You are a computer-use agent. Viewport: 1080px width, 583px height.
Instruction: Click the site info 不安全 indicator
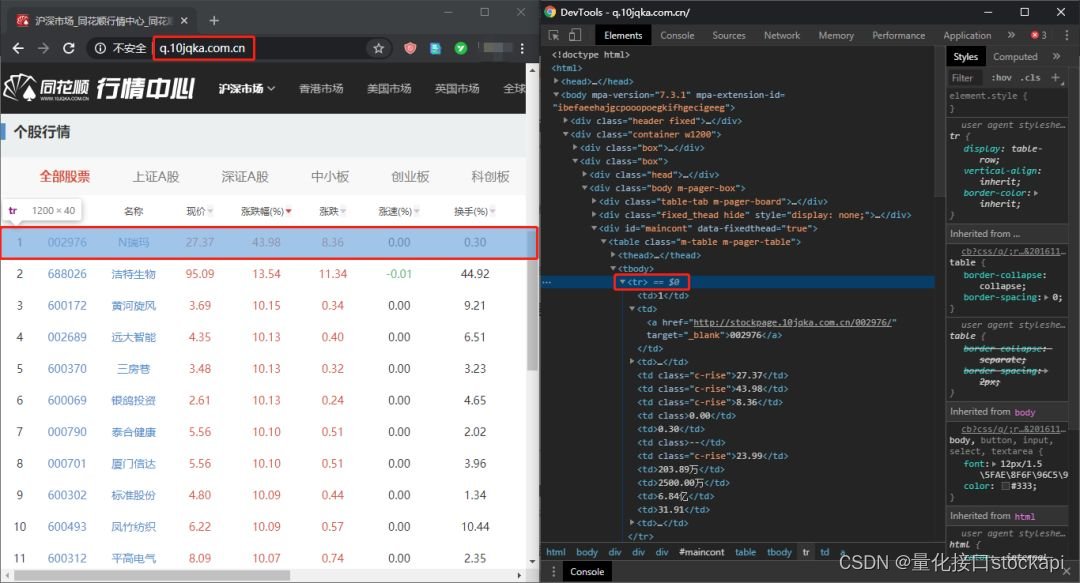pyautogui.click(x=121, y=48)
